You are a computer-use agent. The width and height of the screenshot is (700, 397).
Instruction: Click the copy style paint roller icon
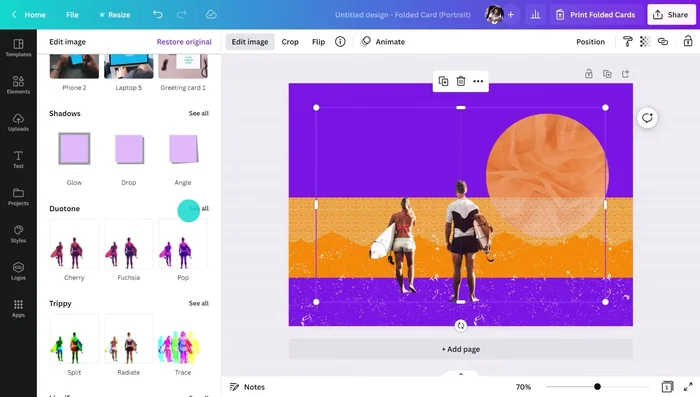[x=627, y=42]
